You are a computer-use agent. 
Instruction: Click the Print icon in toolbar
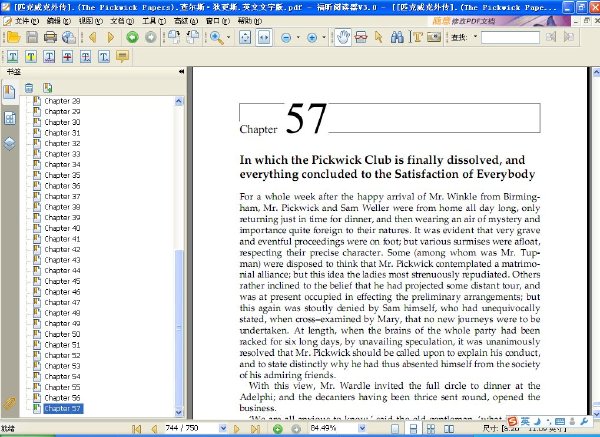click(50, 37)
